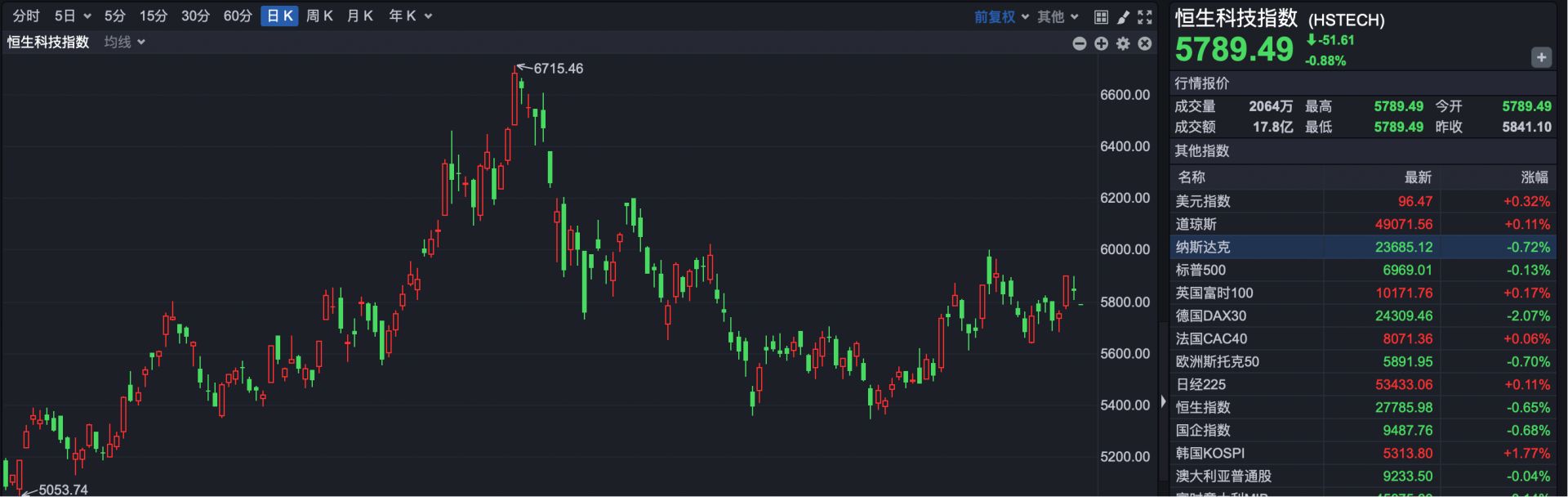1568x497 pixels.
Task: Expand the 5日 period dropdown
Action: [73, 16]
